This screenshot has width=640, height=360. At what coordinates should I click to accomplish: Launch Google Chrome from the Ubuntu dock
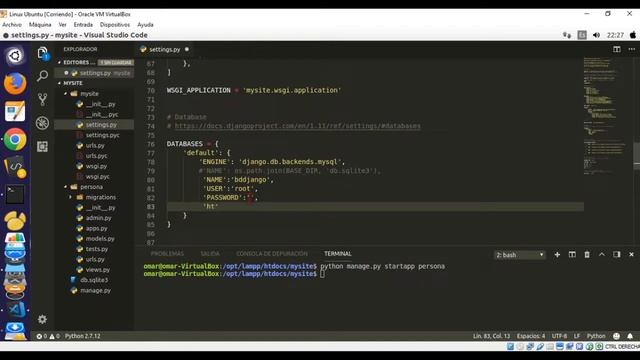tap(15, 140)
